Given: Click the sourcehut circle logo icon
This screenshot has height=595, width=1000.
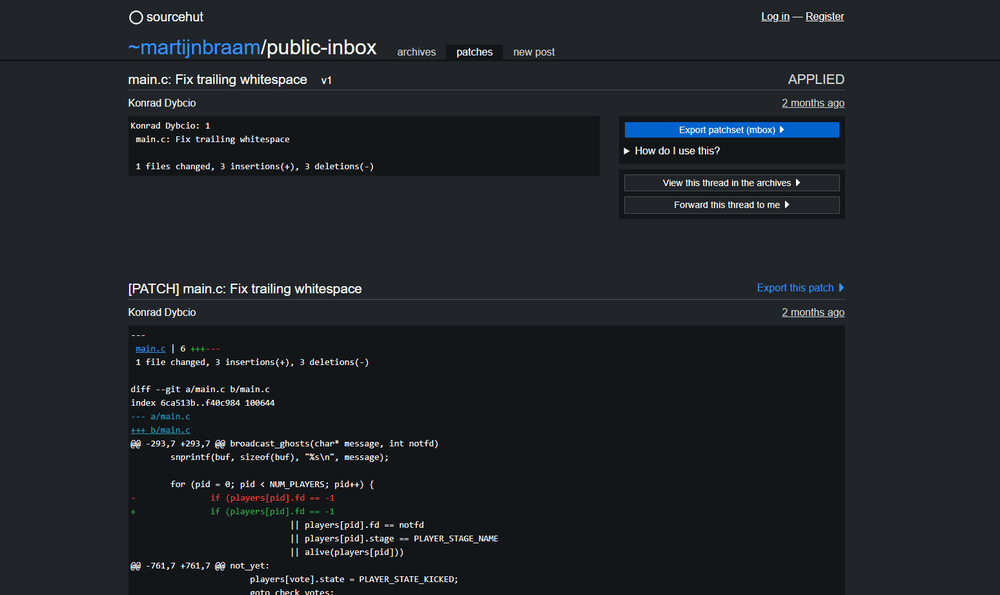Looking at the screenshot, I should (x=135, y=17).
